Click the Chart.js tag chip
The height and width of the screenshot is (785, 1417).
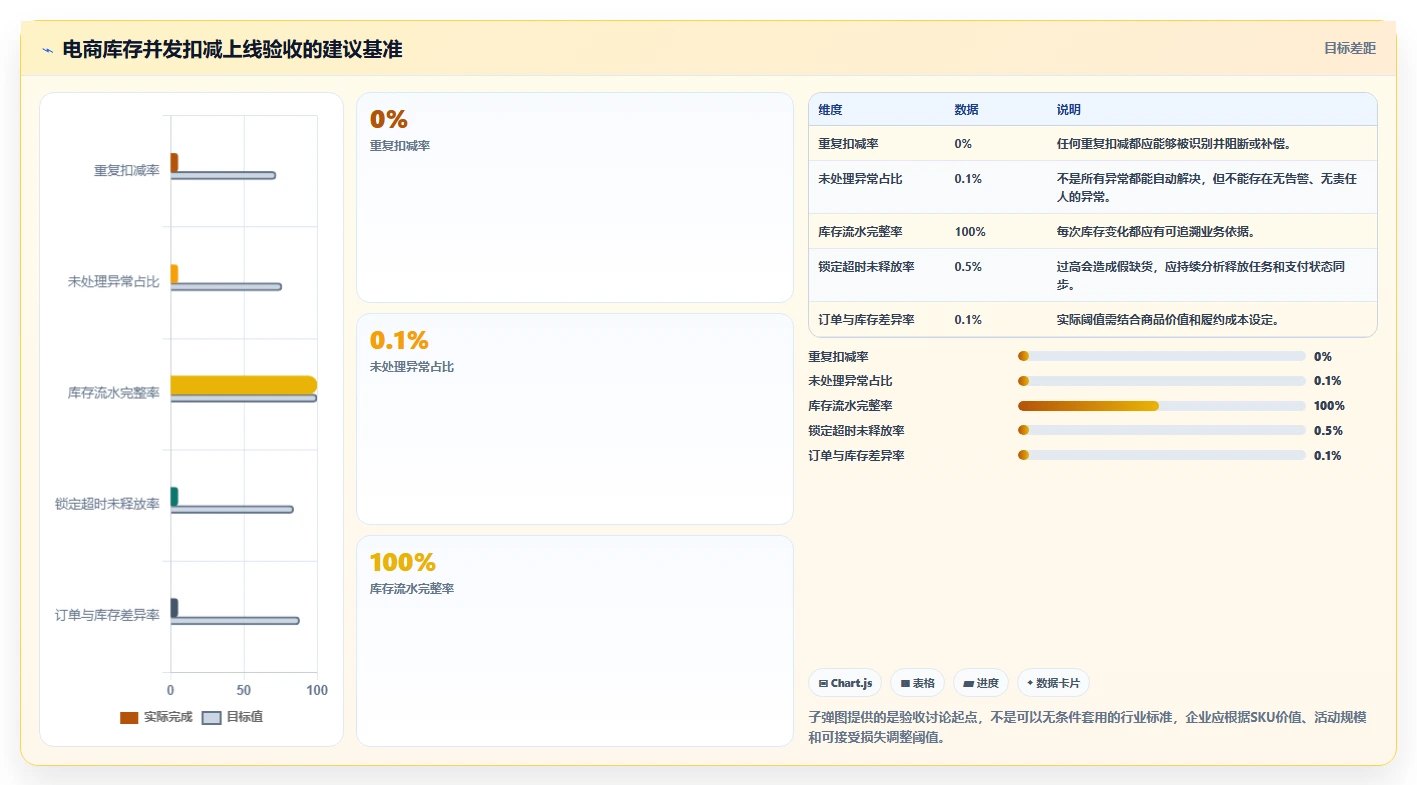845,683
